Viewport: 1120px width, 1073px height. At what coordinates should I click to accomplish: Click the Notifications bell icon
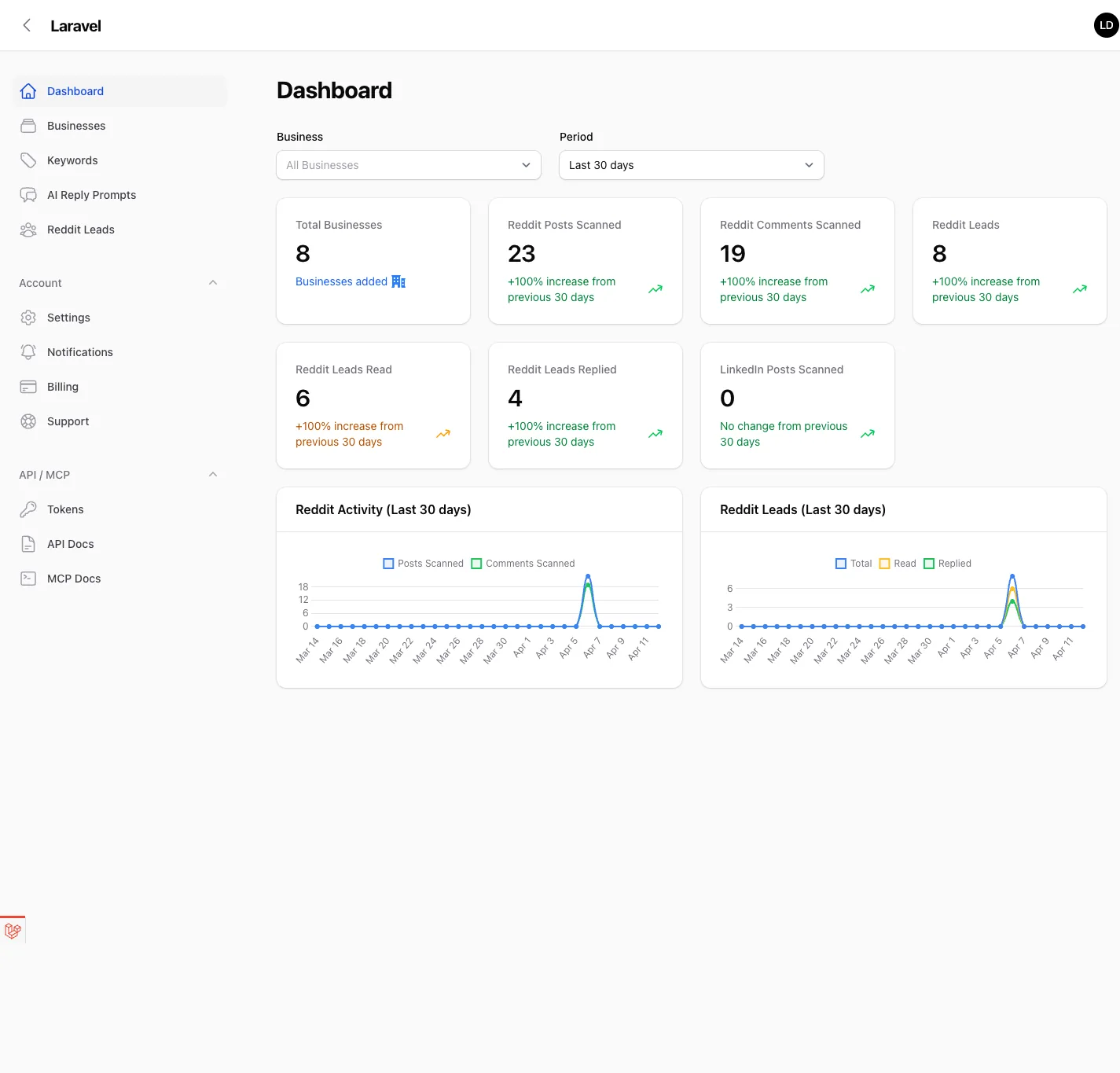coord(28,351)
